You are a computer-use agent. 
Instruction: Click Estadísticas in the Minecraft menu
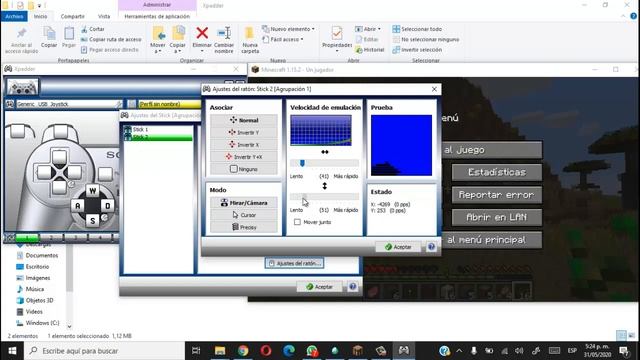tap(497, 172)
